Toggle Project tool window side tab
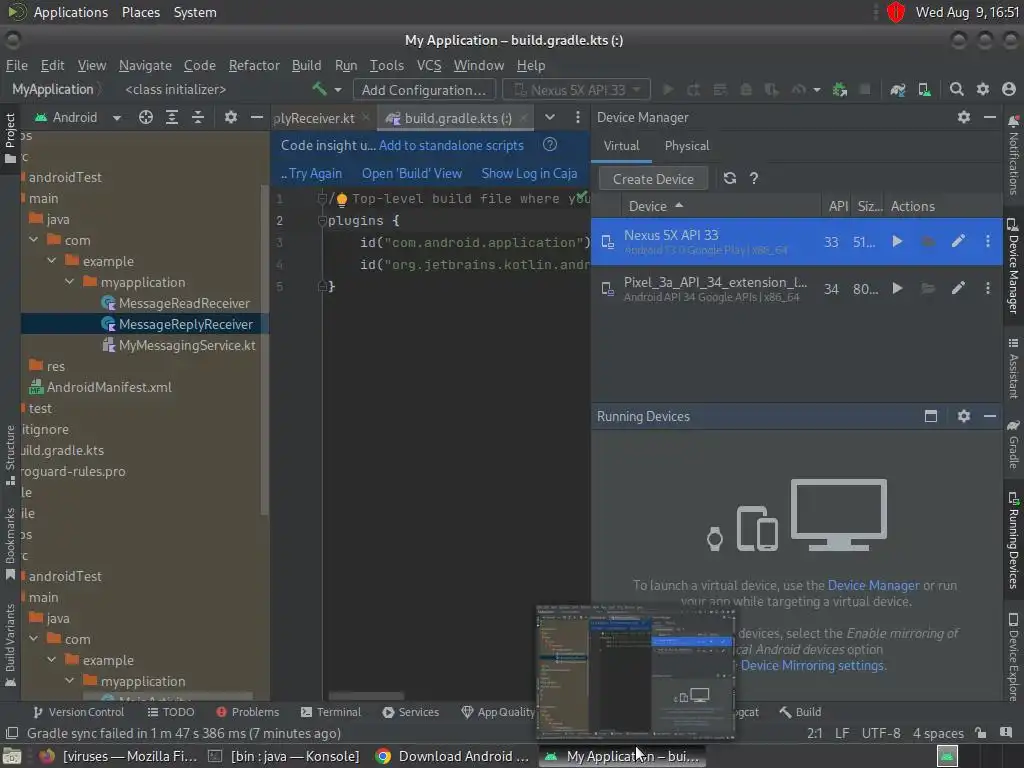The image size is (1024, 768). tap(10, 138)
